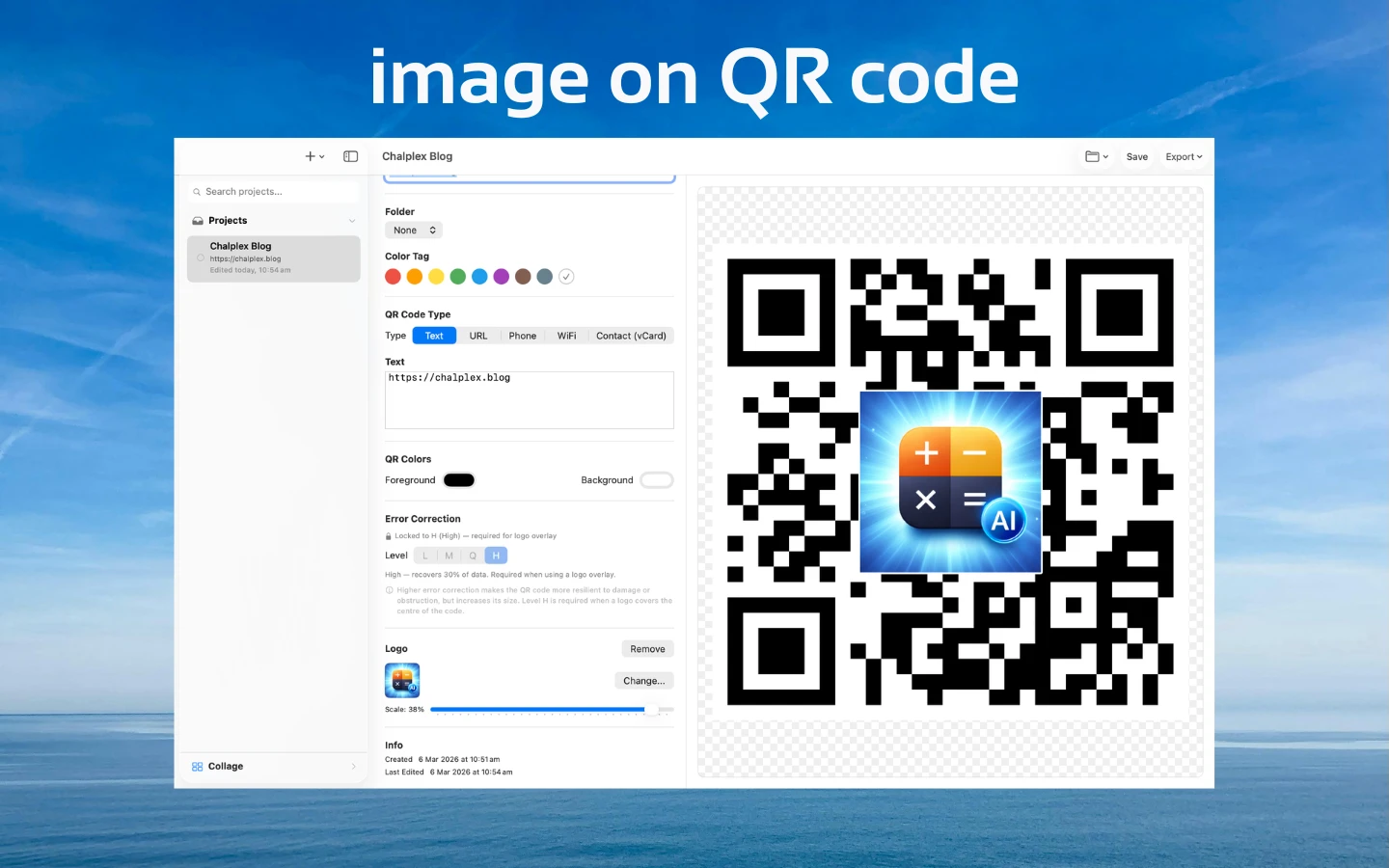Click the Projects tray icon in sidebar

pyautogui.click(x=199, y=220)
